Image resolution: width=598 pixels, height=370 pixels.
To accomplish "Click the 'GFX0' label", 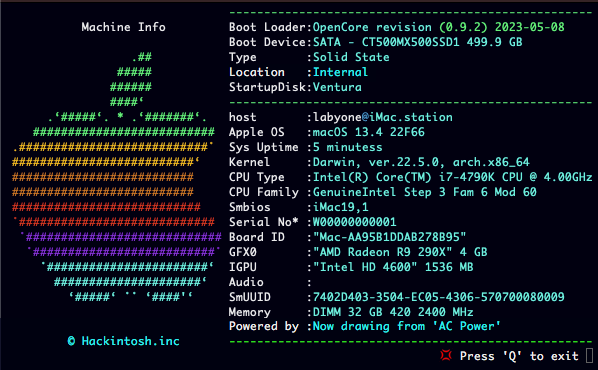I will pyautogui.click(x=243, y=252).
